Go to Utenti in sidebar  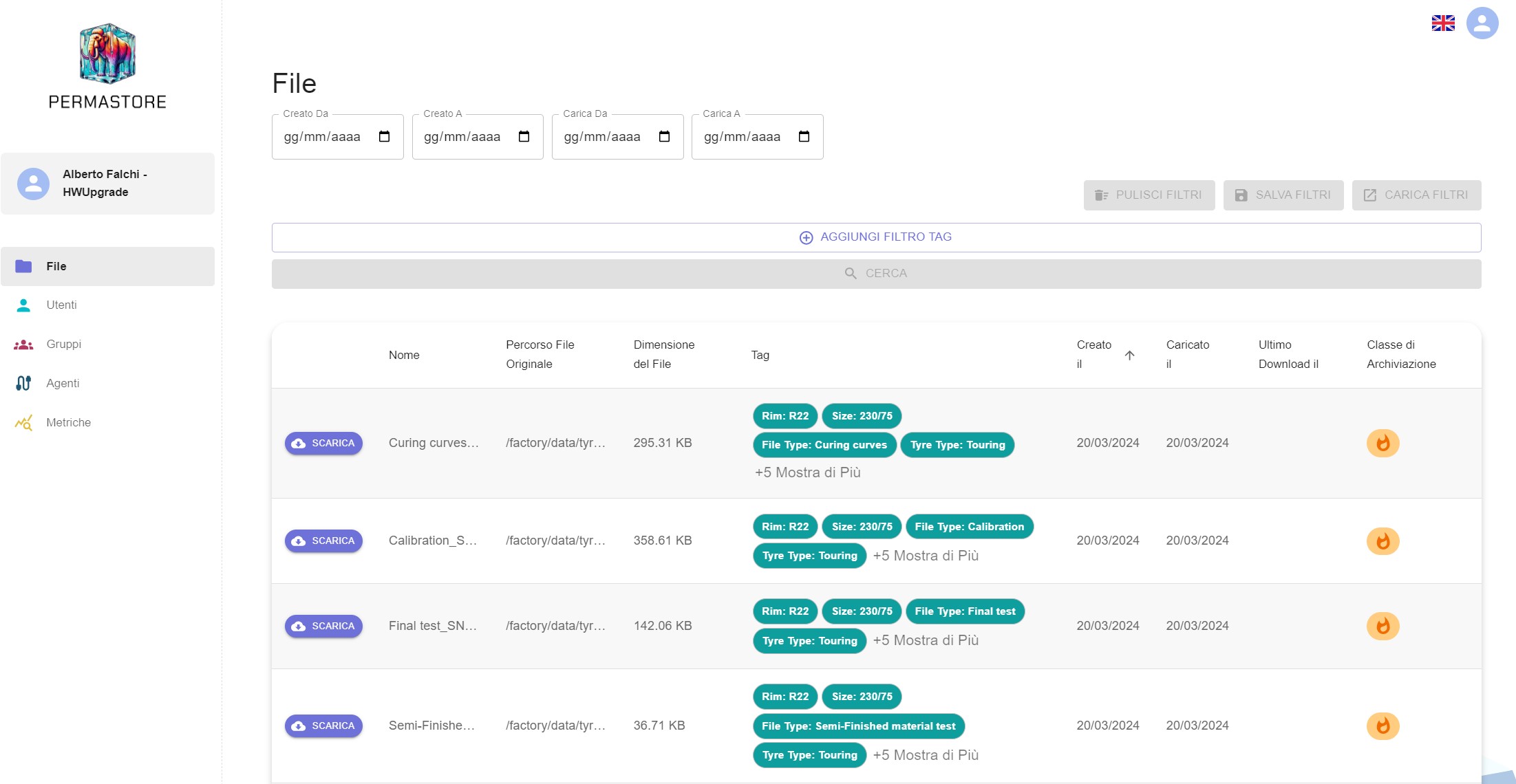pos(107,305)
